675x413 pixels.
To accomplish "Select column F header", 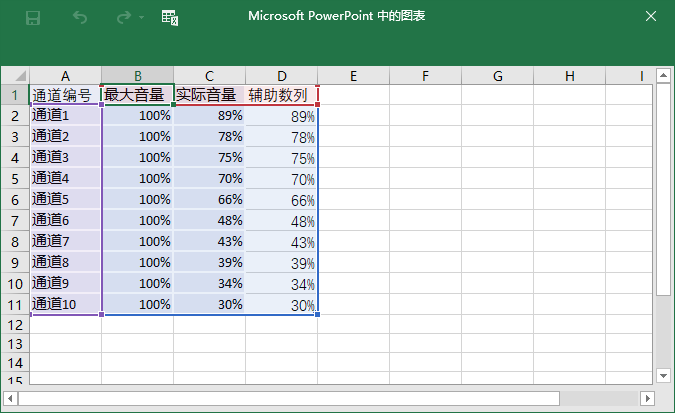I will 425,76.
